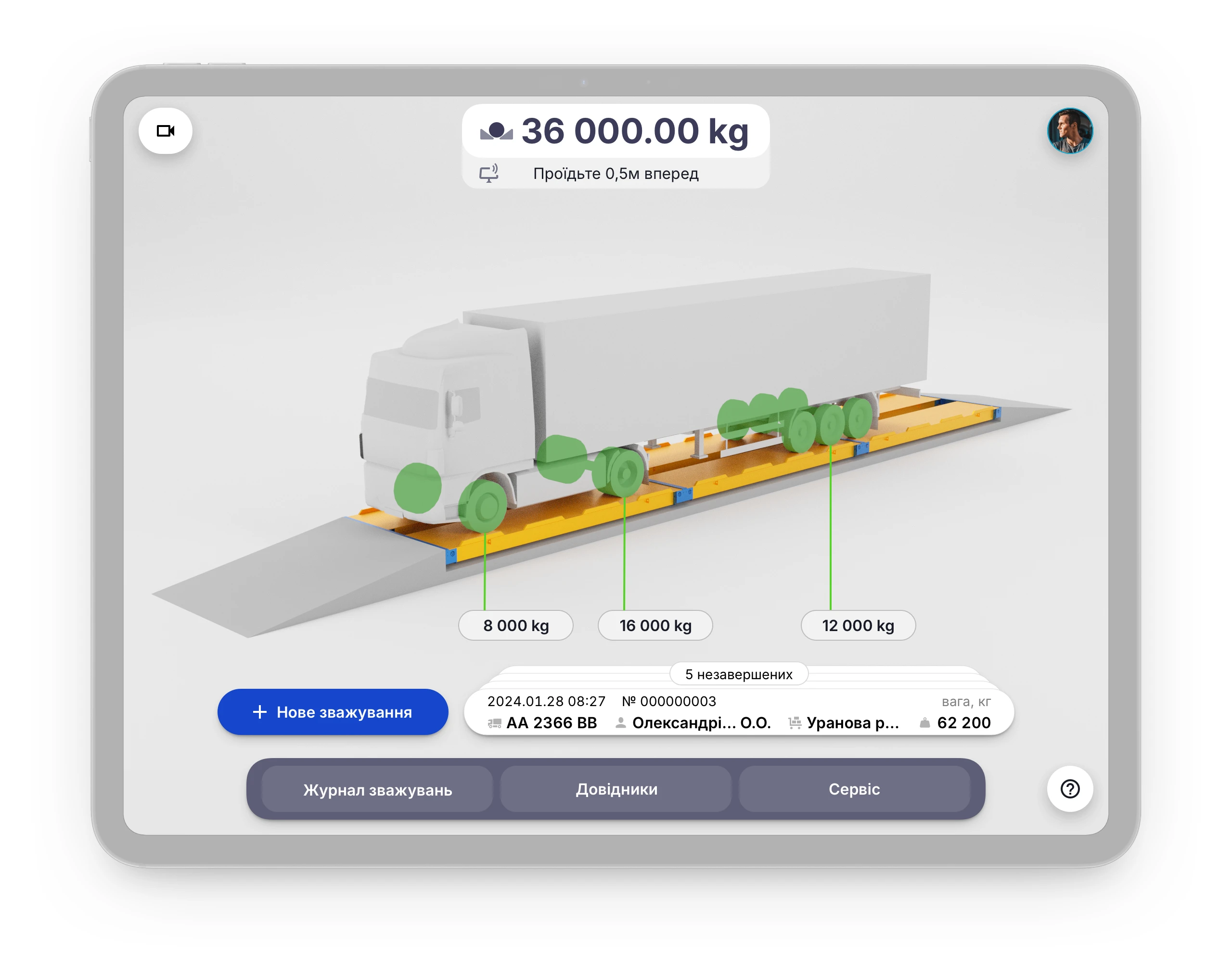This screenshot has height=962, width=1232.
Task: Open the Довідники tab
Action: [x=616, y=789]
